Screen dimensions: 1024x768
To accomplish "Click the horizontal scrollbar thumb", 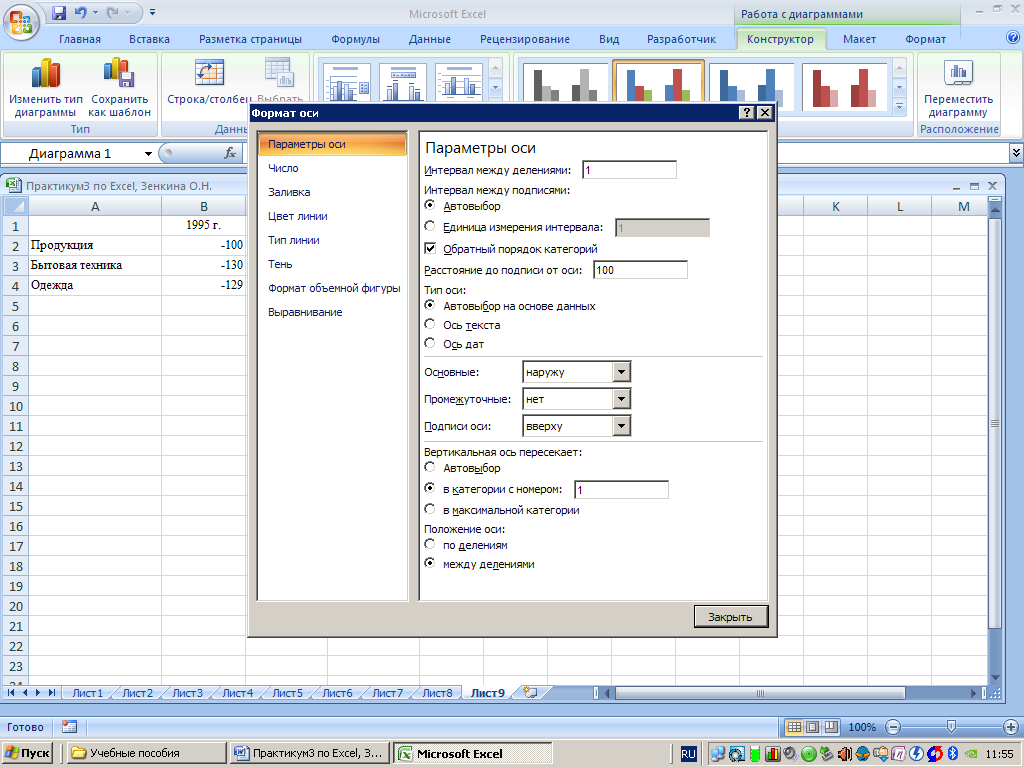I will [x=760, y=693].
